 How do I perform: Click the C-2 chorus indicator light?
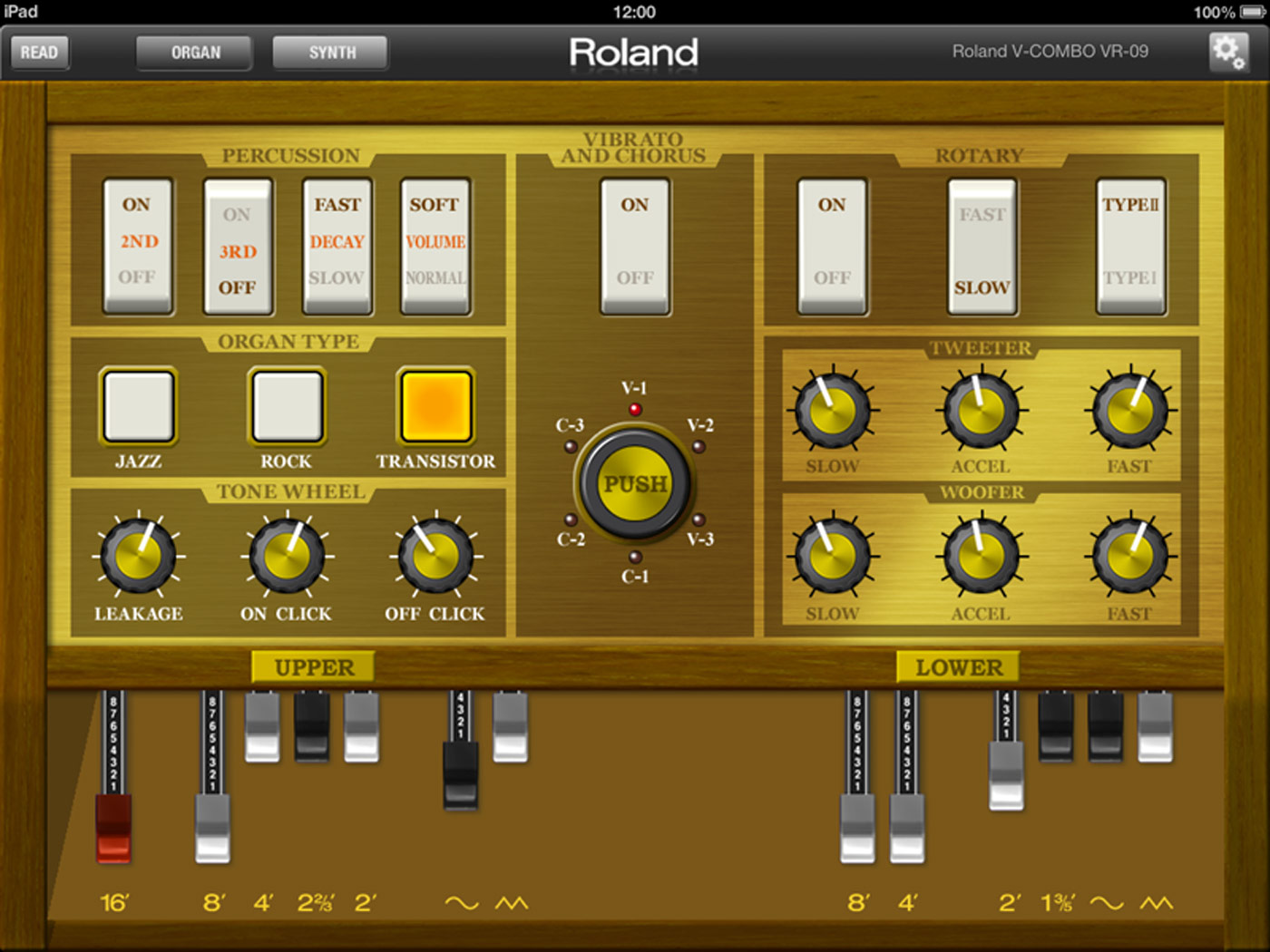point(571,520)
